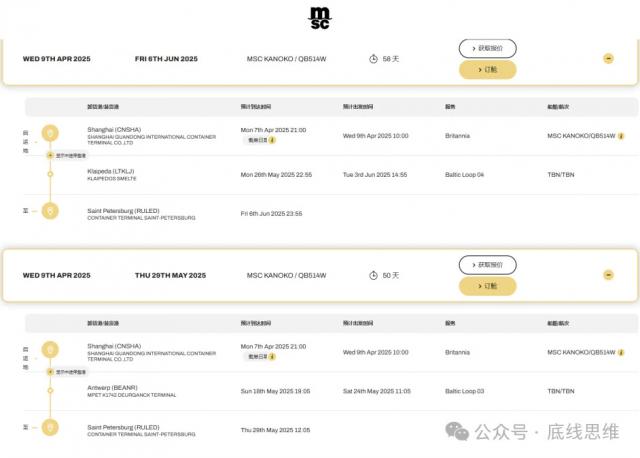640x458 pixels.
Task: Click the Saint Petersburg destination marker in first route
Action: click(x=50, y=211)
